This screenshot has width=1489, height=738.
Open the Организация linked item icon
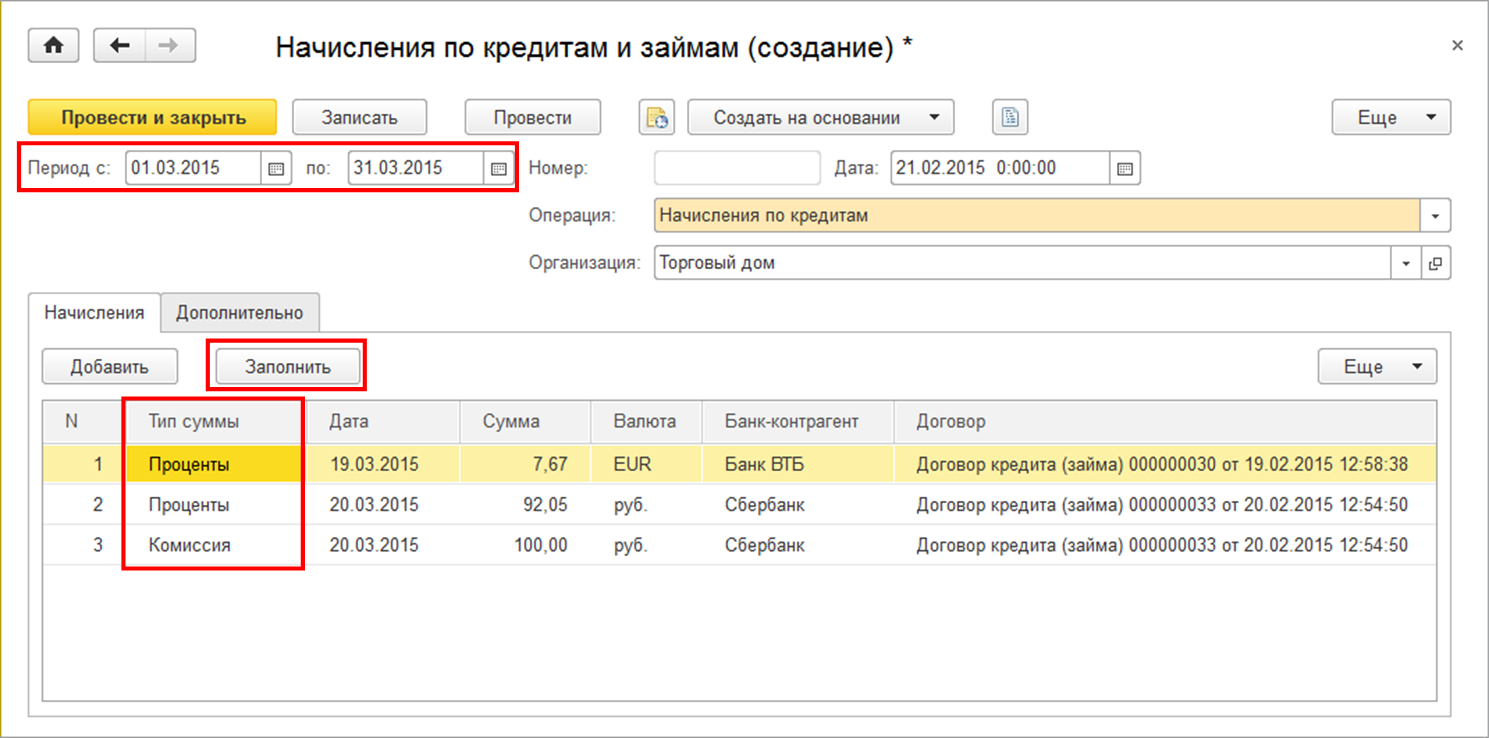pyautogui.click(x=1436, y=264)
